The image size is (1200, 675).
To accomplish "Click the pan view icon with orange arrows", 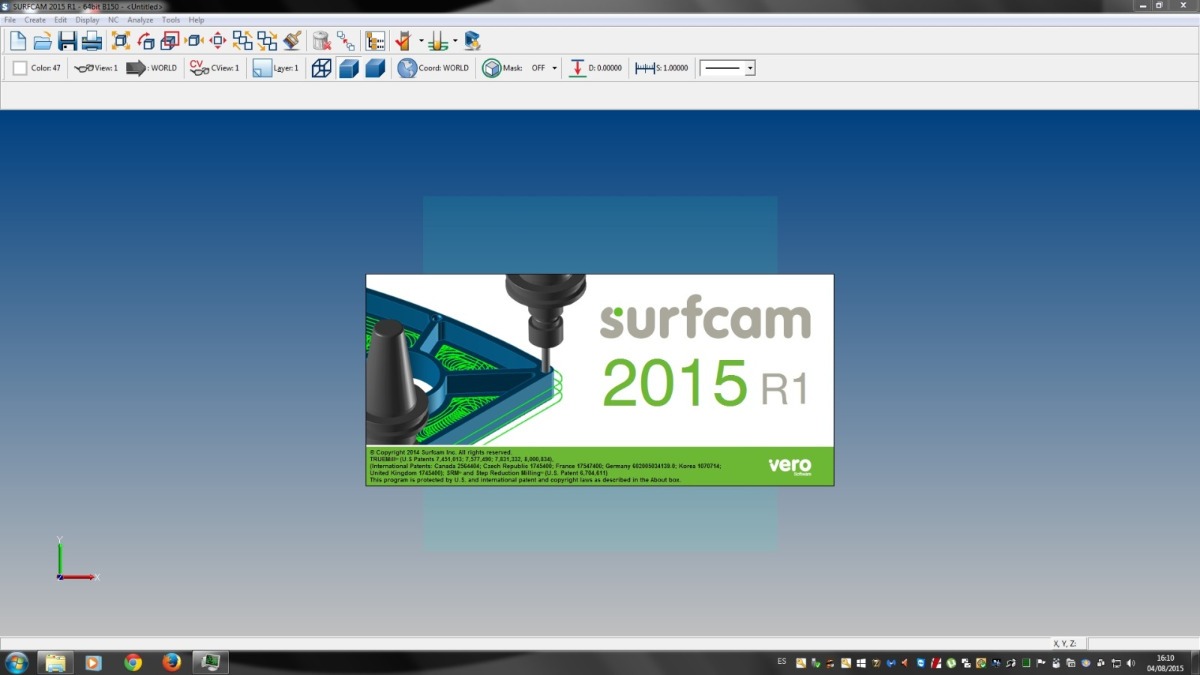I will tap(194, 41).
